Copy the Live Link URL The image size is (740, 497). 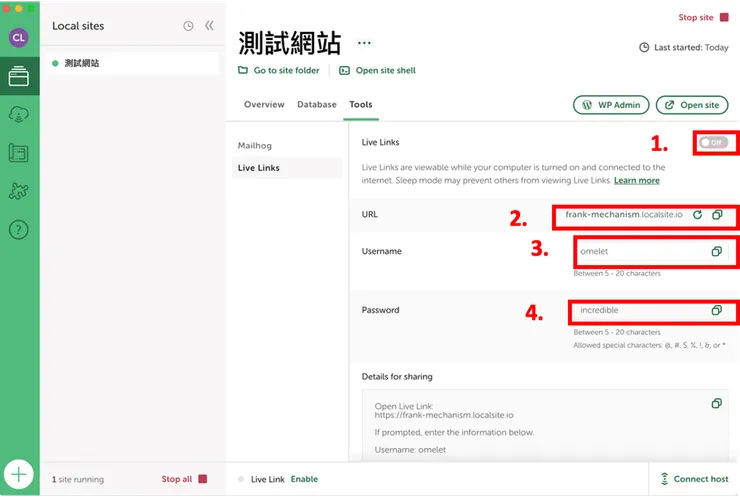pyautogui.click(x=717, y=215)
